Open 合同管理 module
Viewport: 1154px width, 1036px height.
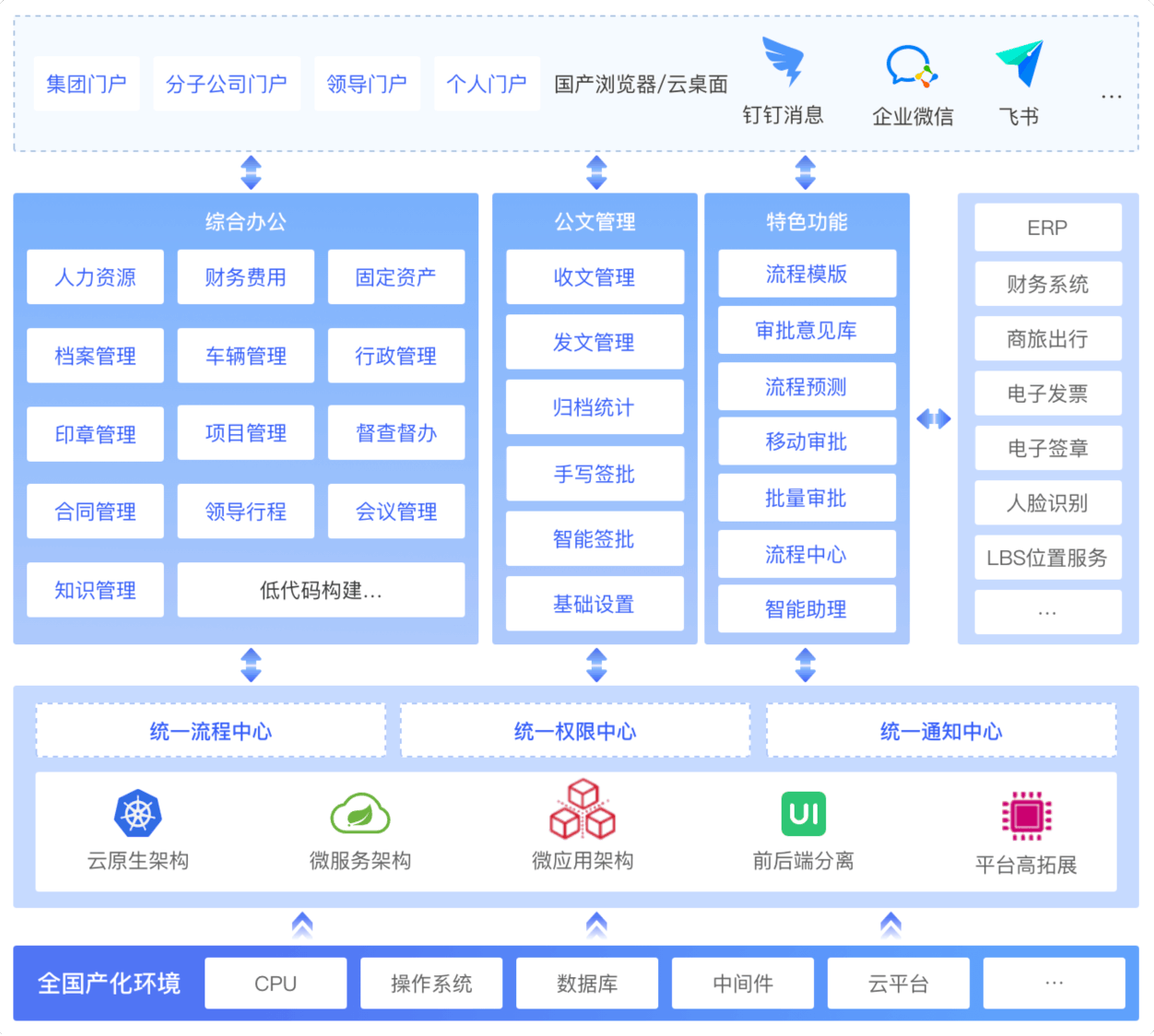click(x=95, y=512)
